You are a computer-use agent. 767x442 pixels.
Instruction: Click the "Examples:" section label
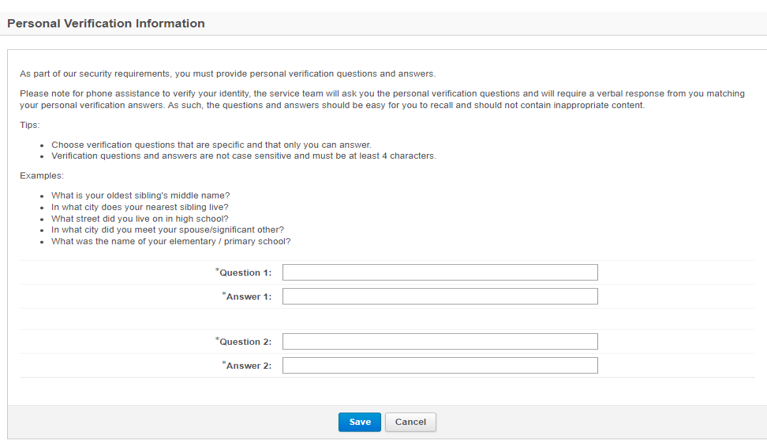click(41, 175)
